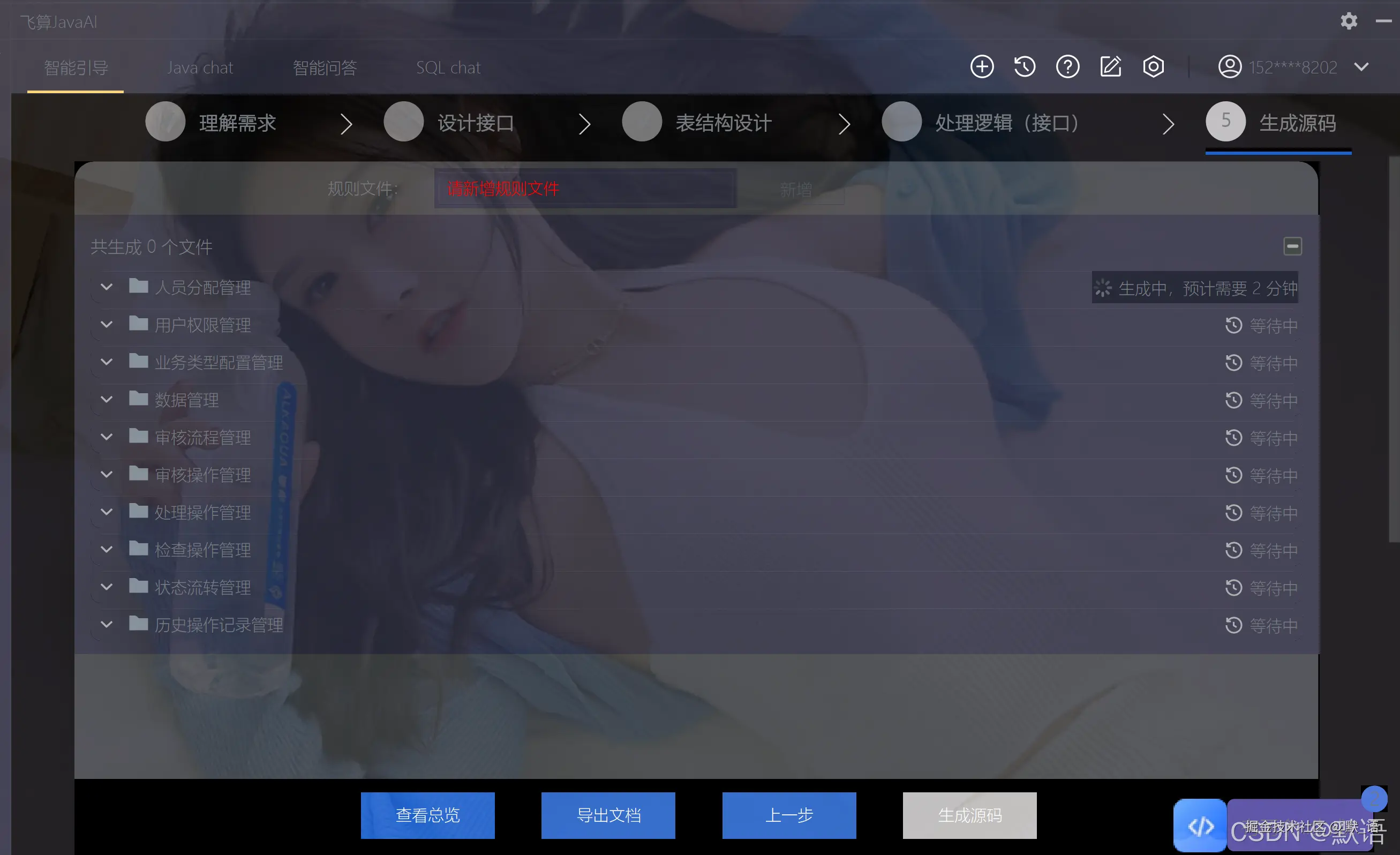Open the history clock icon in toolbar
Viewport: 1400px width, 855px height.
click(x=1025, y=67)
